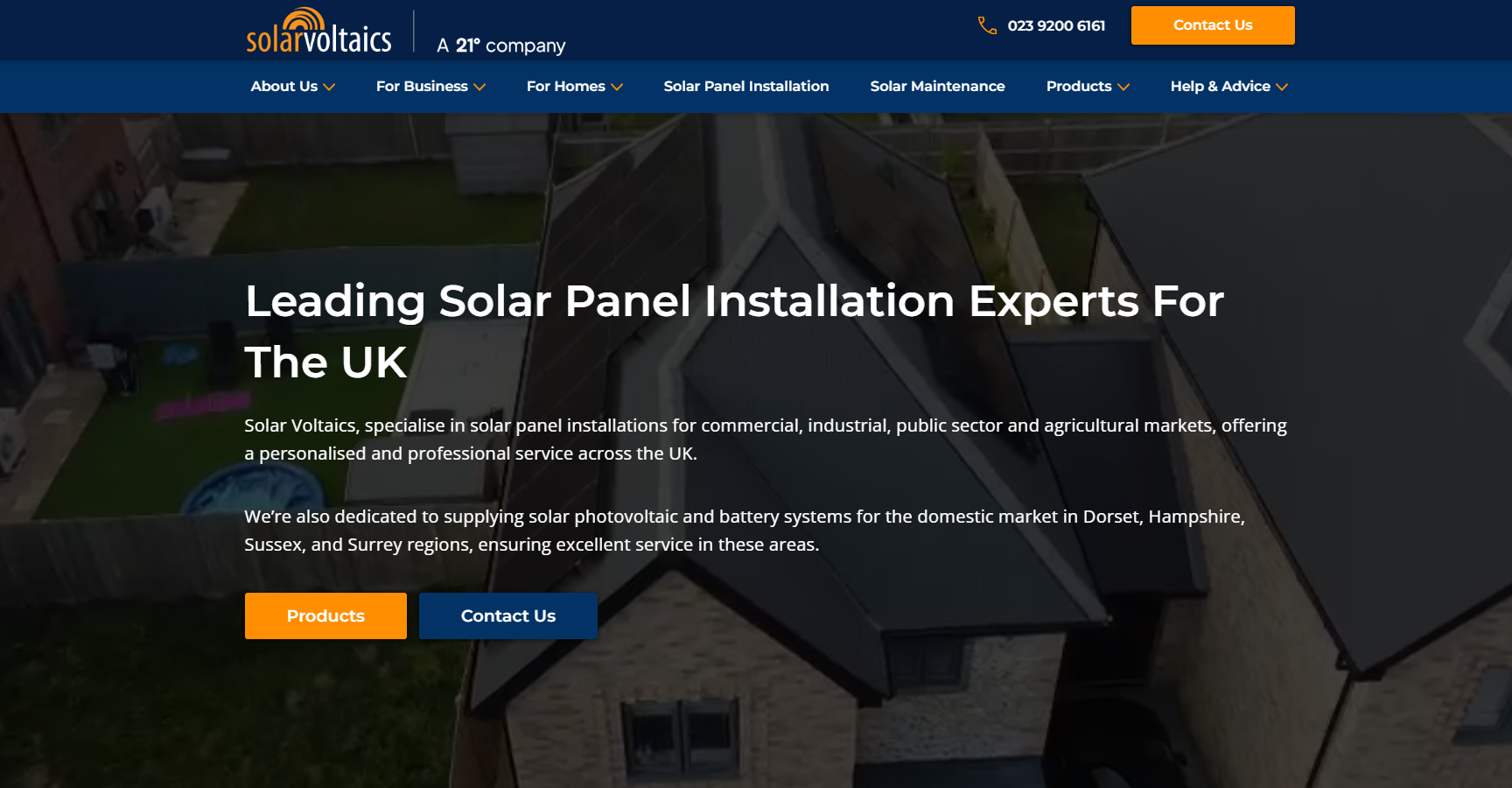Click the Solarvoltaics logo

point(318,31)
